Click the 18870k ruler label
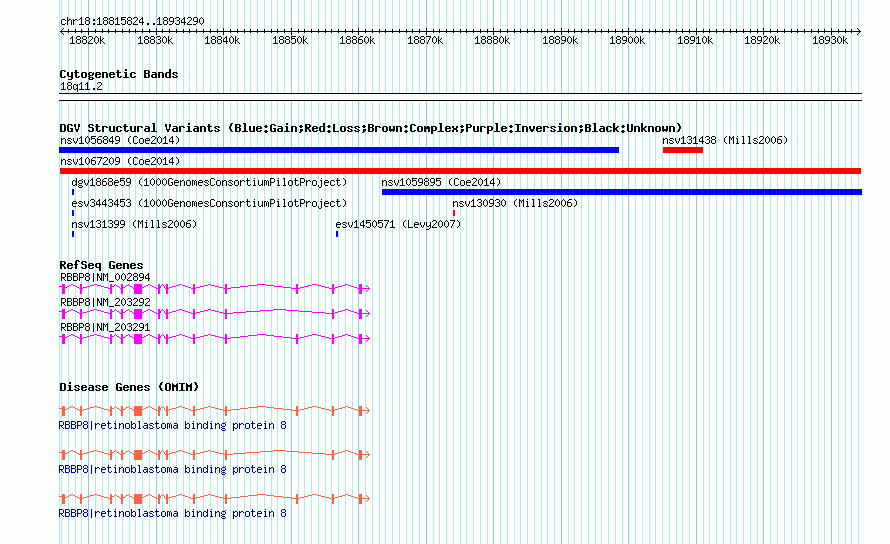The image size is (890, 544). coord(425,40)
